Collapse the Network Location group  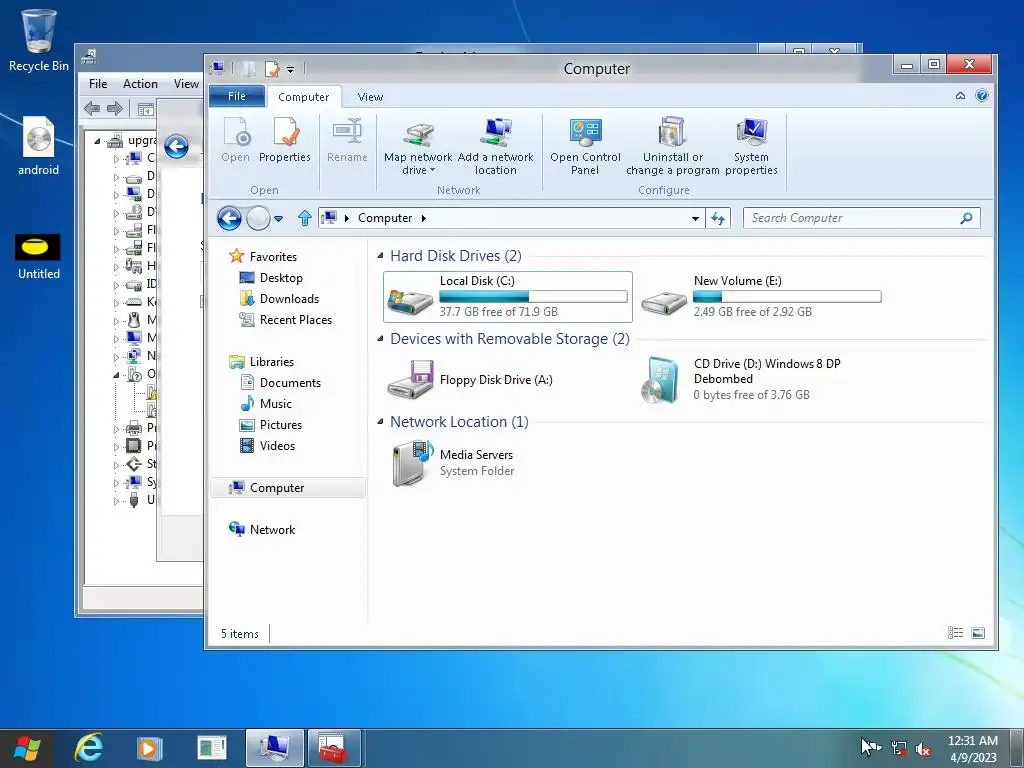(x=380, y=421)
